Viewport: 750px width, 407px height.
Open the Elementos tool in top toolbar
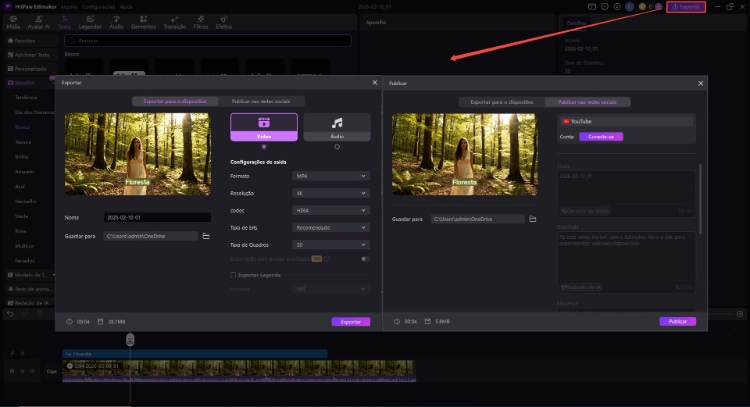point(145,22)
